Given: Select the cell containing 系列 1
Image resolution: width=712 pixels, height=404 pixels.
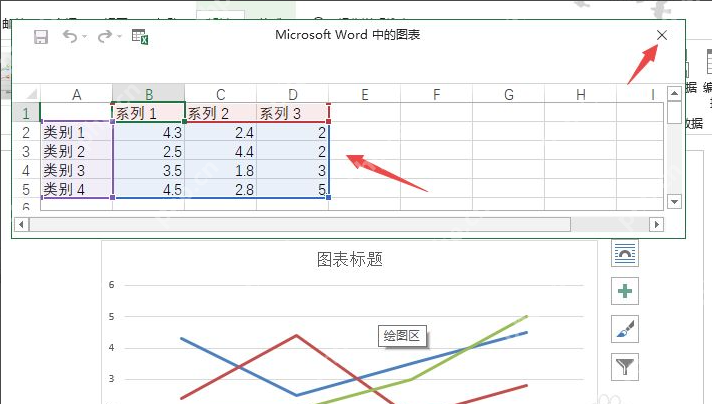Looking at the screenshot, I should (x=149, y=113).
